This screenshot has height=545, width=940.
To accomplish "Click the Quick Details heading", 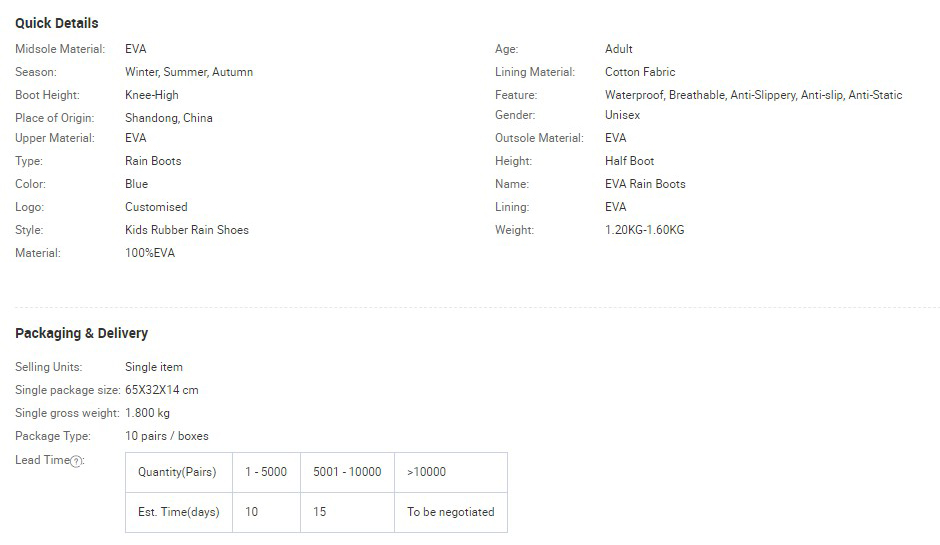I will [56, 23].
